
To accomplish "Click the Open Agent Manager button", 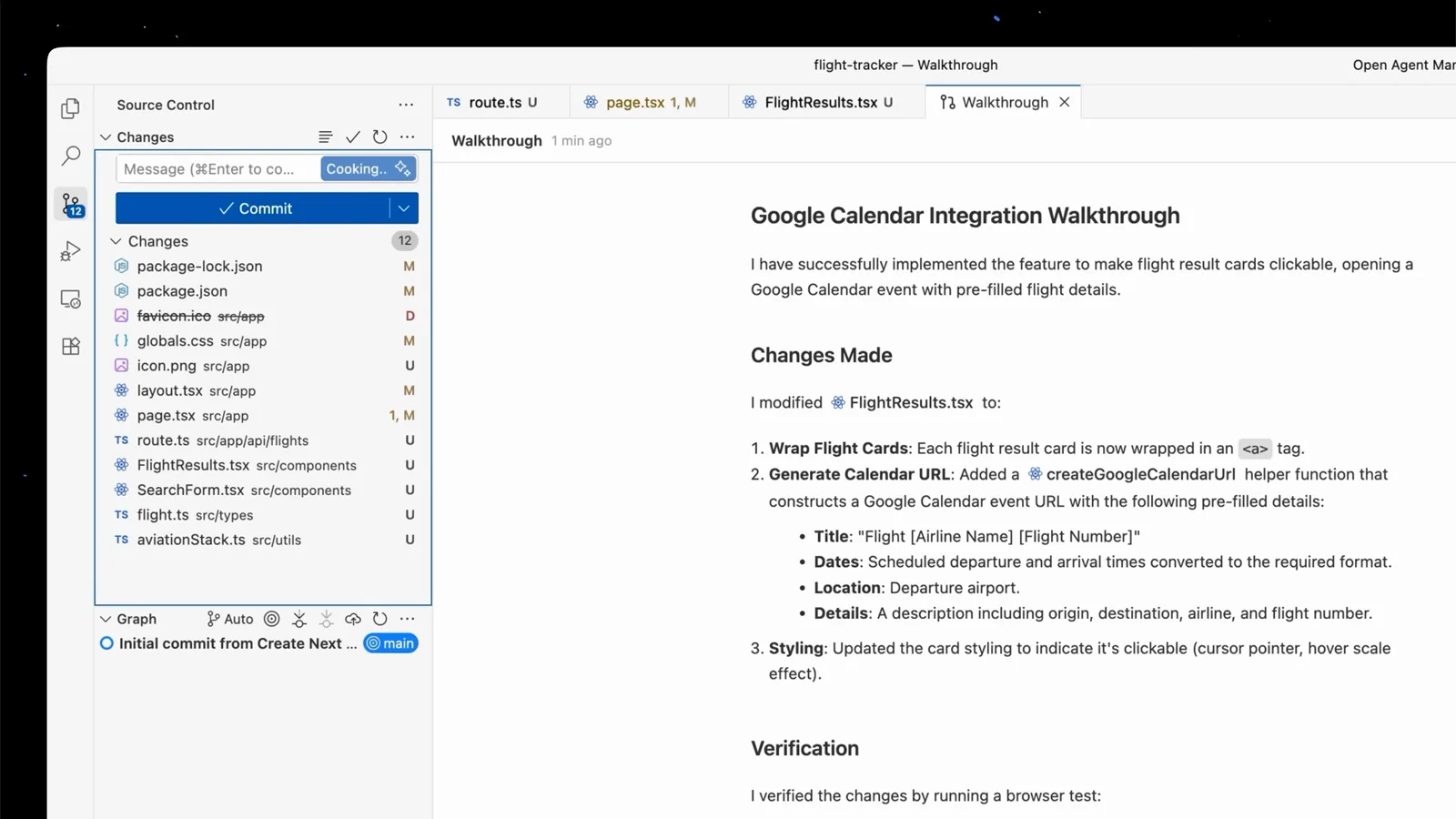I will pos(1403,65).
